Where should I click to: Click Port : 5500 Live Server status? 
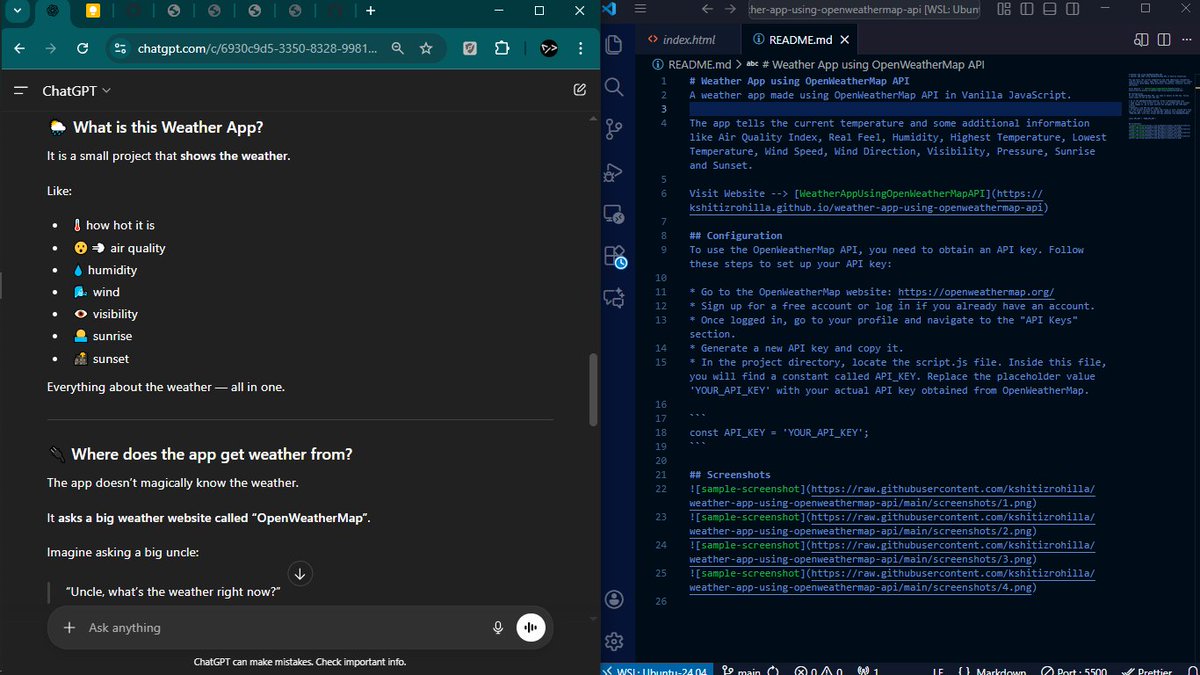tap(1073, 671)
